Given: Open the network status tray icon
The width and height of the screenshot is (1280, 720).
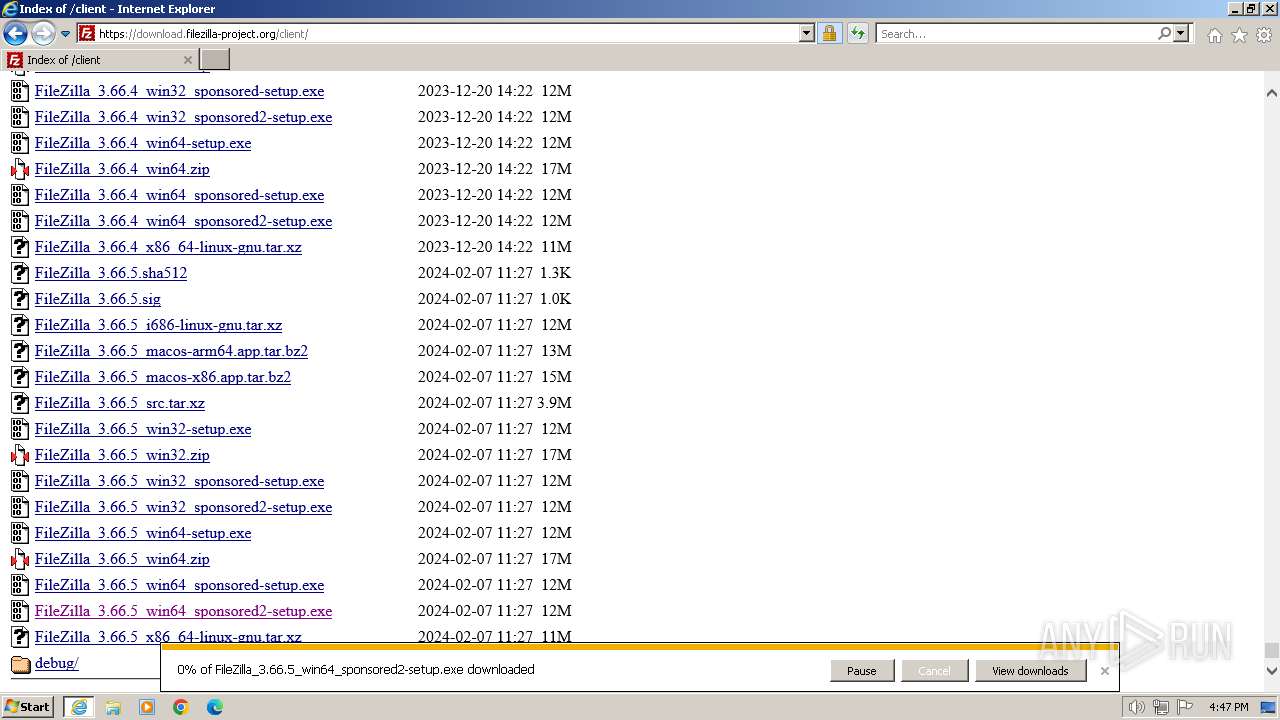Looking at the screenshot, I should coord(1161,707).
